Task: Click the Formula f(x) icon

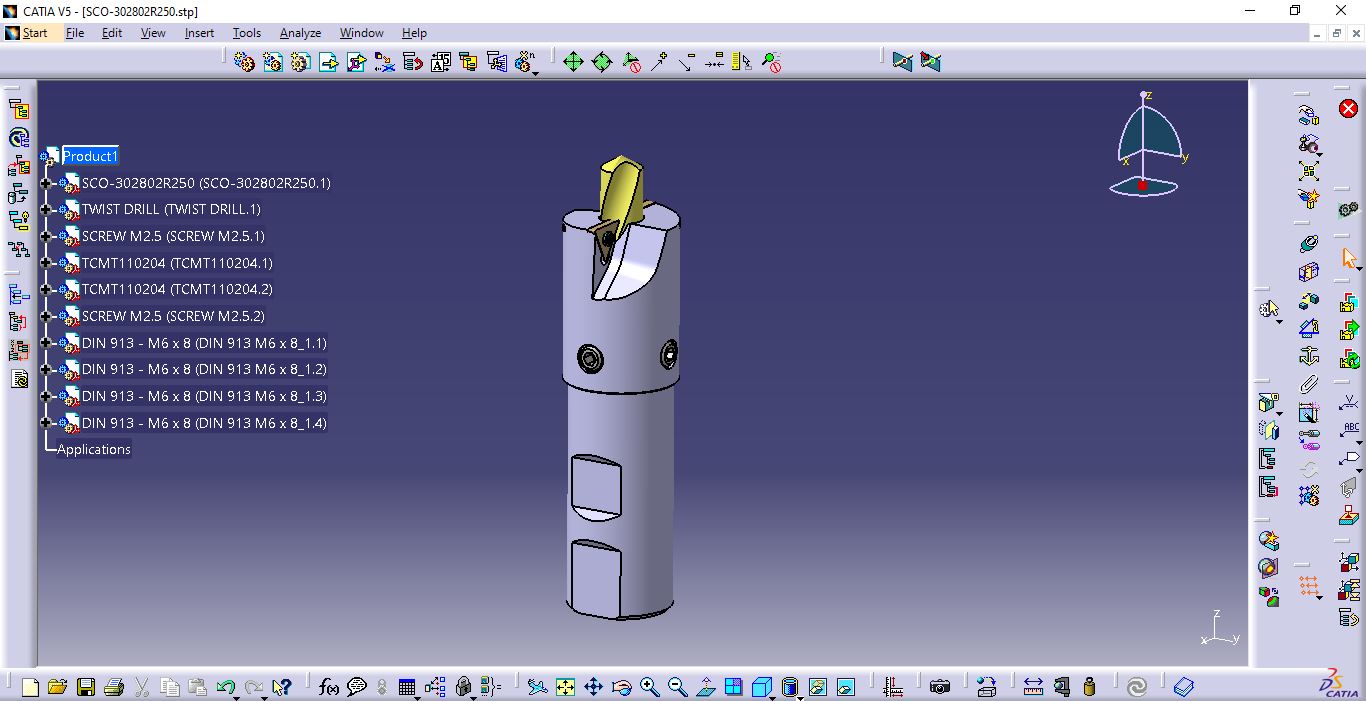Action: tap(329, 687)
